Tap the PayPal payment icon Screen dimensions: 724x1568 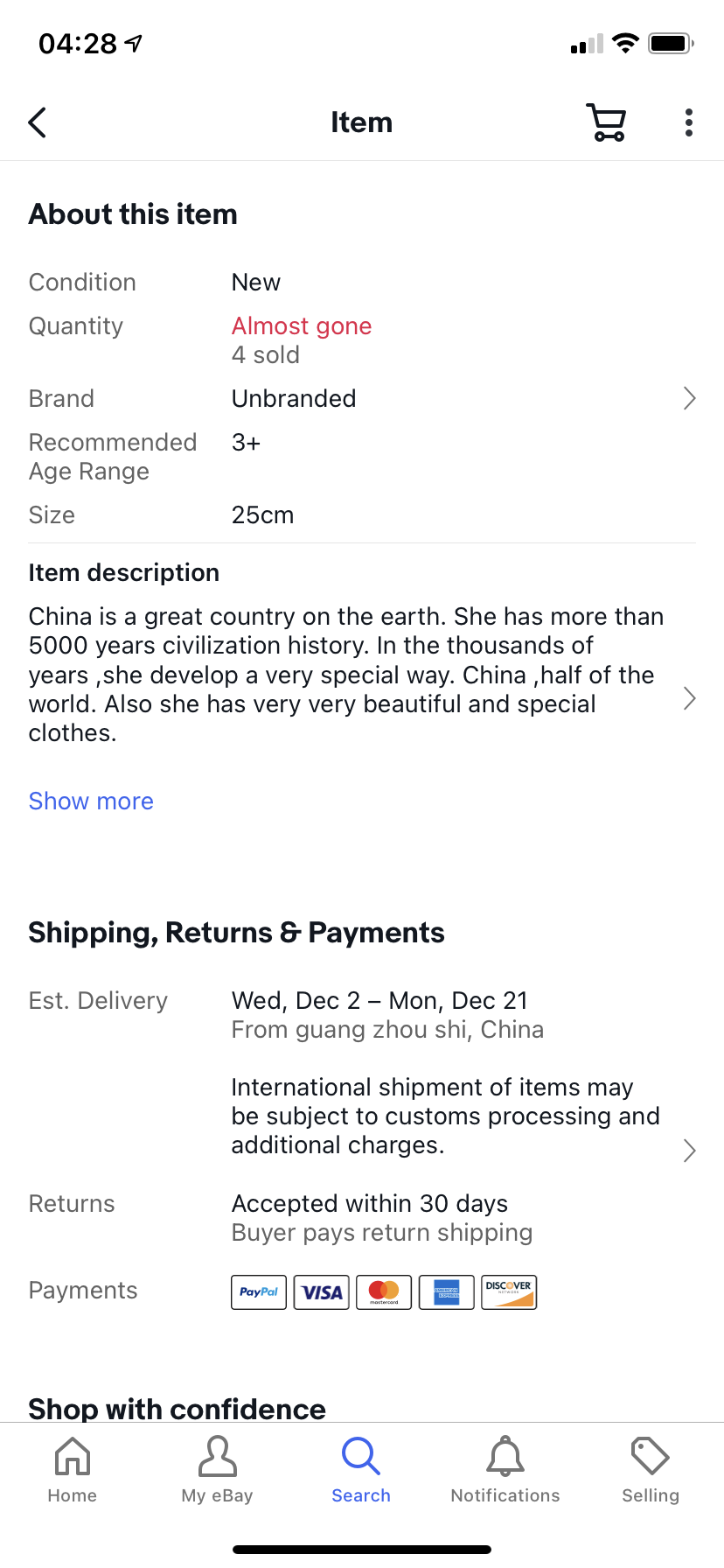[x=259, y=1292]
